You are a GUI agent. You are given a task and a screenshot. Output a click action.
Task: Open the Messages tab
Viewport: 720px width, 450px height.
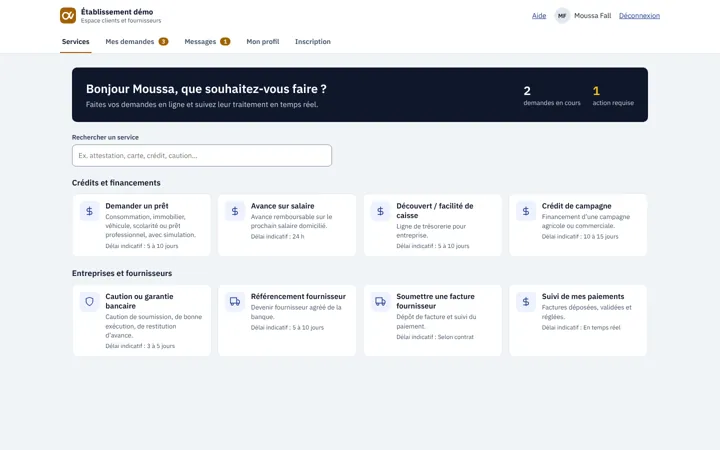click(207, 42)
